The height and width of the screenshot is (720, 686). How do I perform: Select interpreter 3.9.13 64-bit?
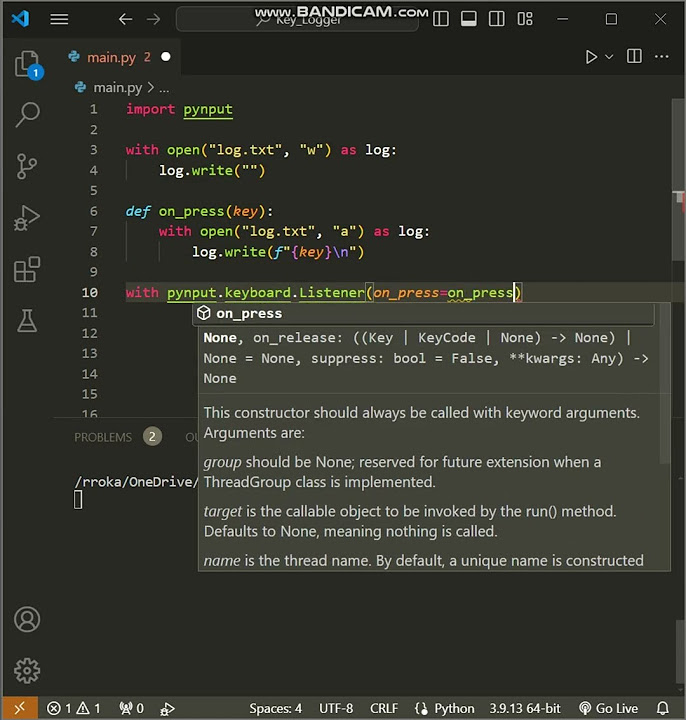point(524,709)
